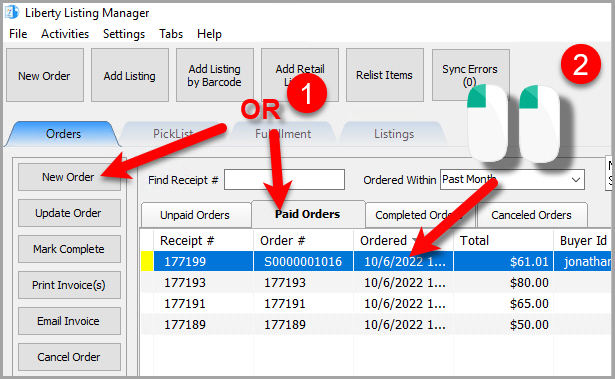The width and height of the screenshot is (615, 379).
Task: Open the Ordered Within dropdown
Action: 512,180
